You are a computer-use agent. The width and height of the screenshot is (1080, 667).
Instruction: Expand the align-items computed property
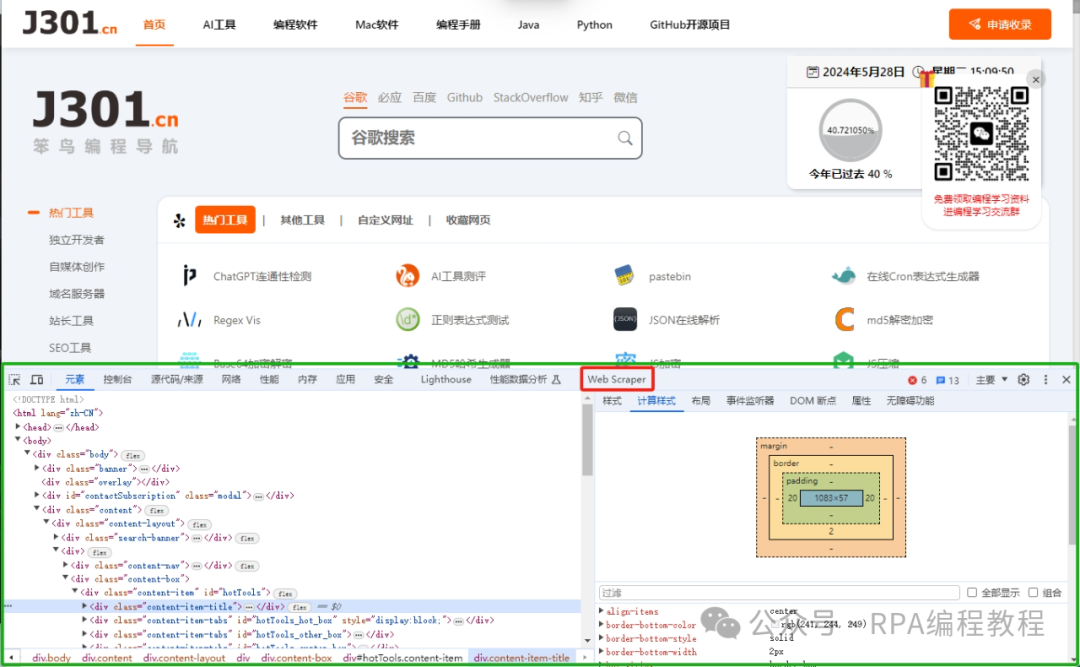[601, 611]
